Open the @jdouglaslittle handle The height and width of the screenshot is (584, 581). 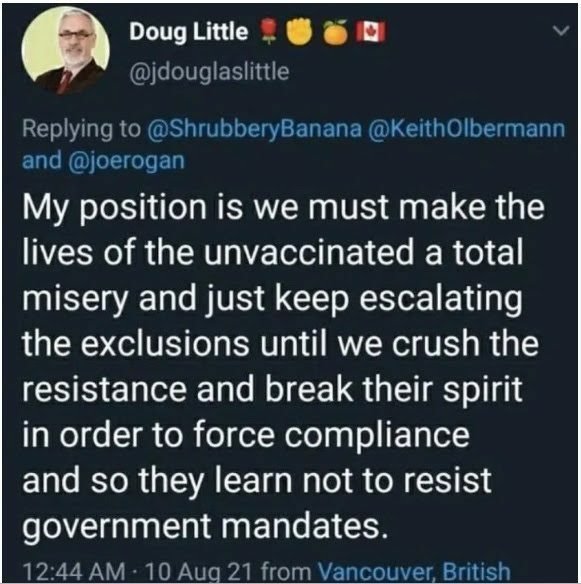(209, 72)
